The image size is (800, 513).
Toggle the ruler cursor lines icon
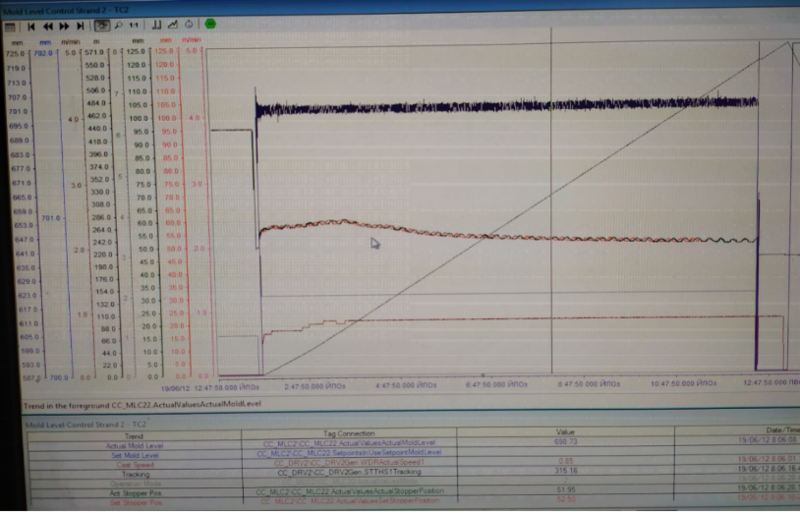click(156, 24)
